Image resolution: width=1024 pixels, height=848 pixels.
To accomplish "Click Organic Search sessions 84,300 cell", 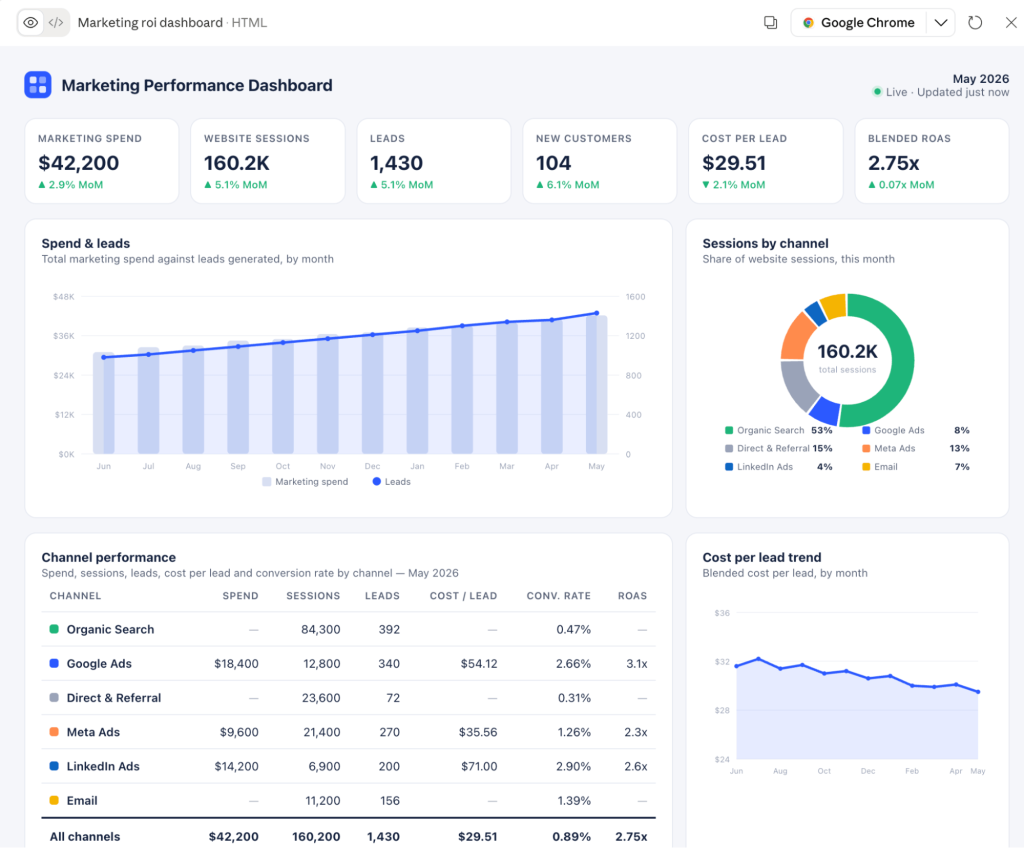I will (321, 629).
